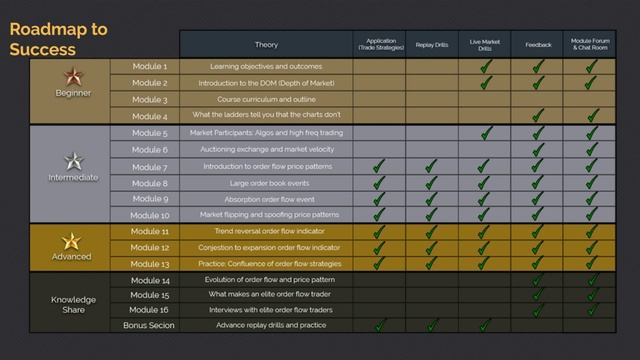
Task: Click the Roadmap to Success title
Action: [x=58, y=39]
